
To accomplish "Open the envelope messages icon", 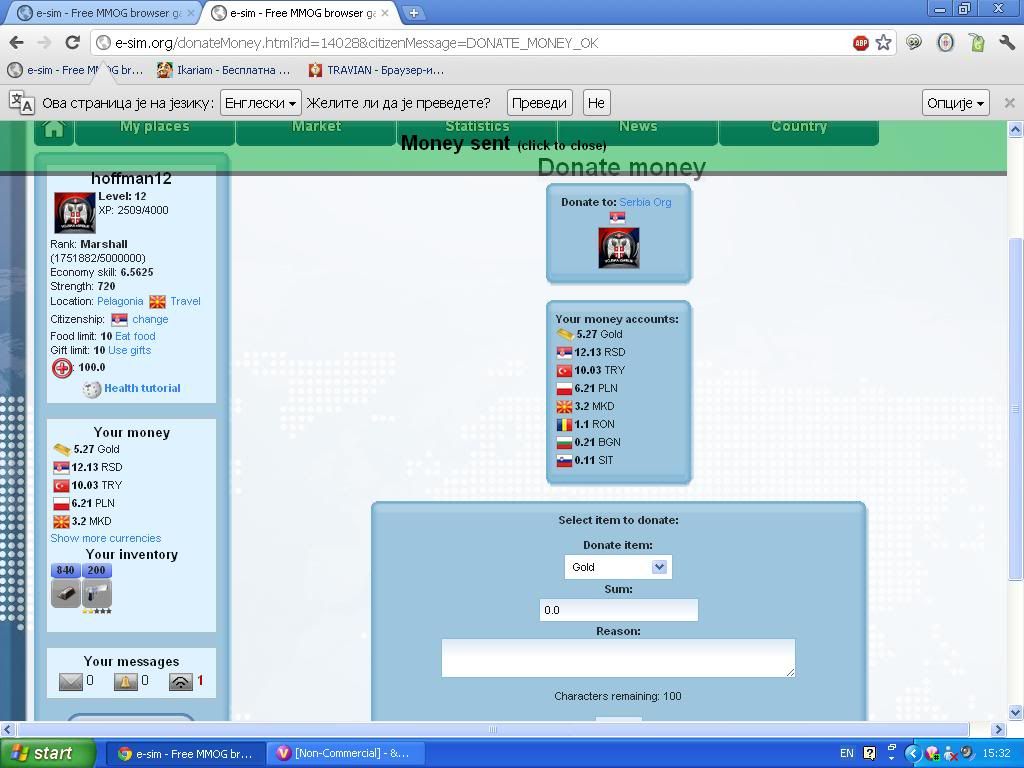I will (x=71, y=681).
